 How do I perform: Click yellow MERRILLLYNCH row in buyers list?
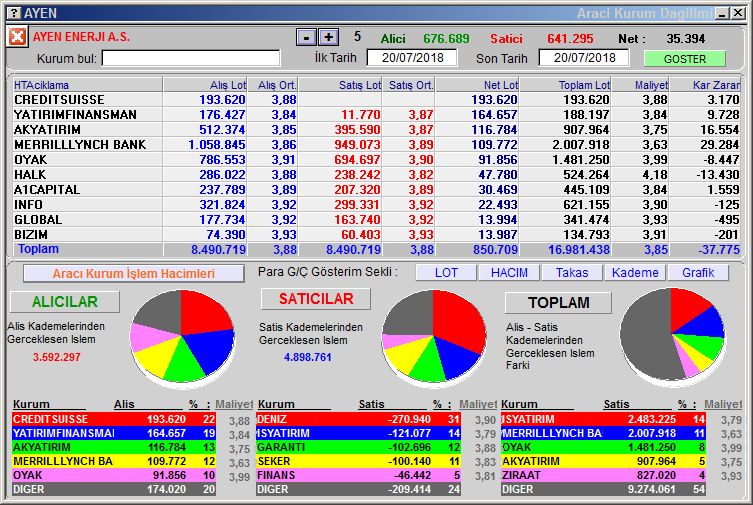[114, 461]
